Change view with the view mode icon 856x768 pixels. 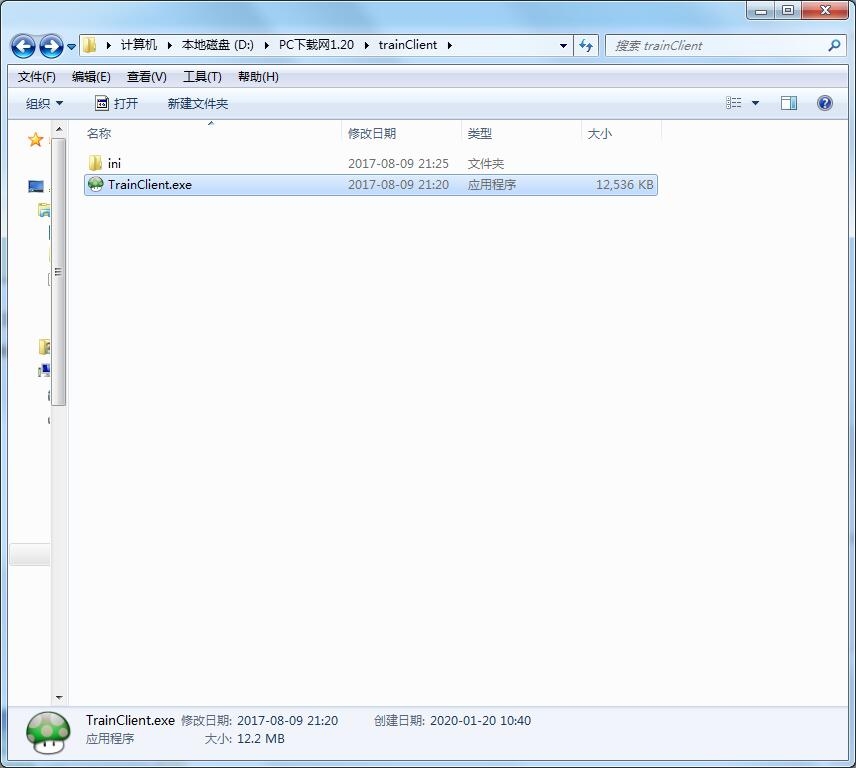coord(734,103)
